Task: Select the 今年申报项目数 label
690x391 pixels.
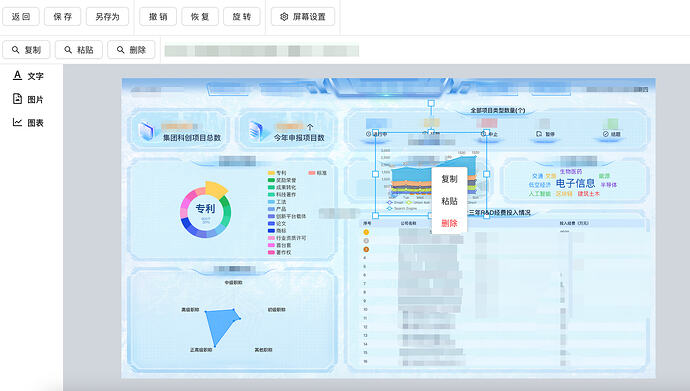Action: point(299,138)
